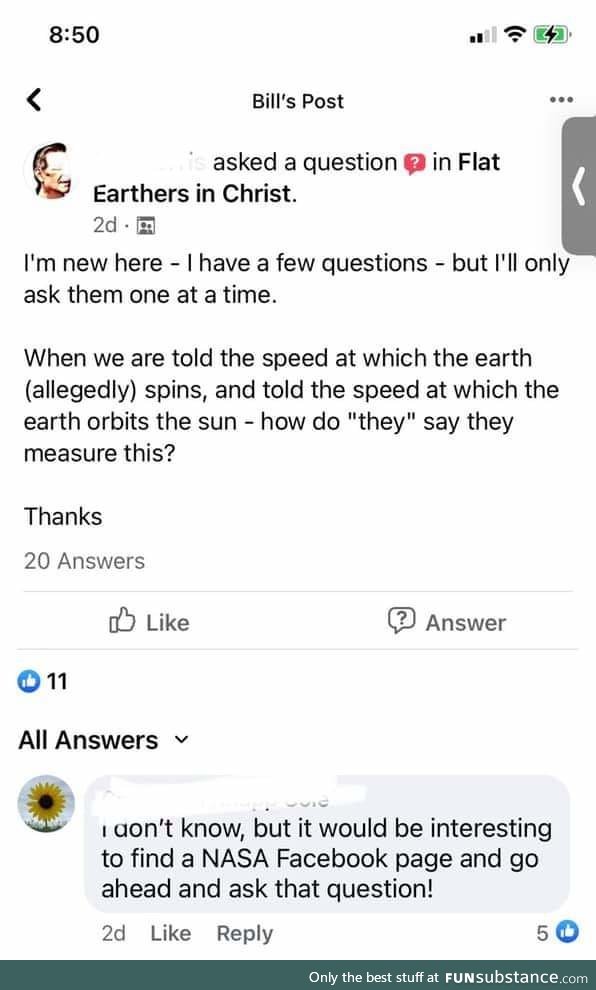Tap the group privacy icon beside 2d

[x=146, y=225]
